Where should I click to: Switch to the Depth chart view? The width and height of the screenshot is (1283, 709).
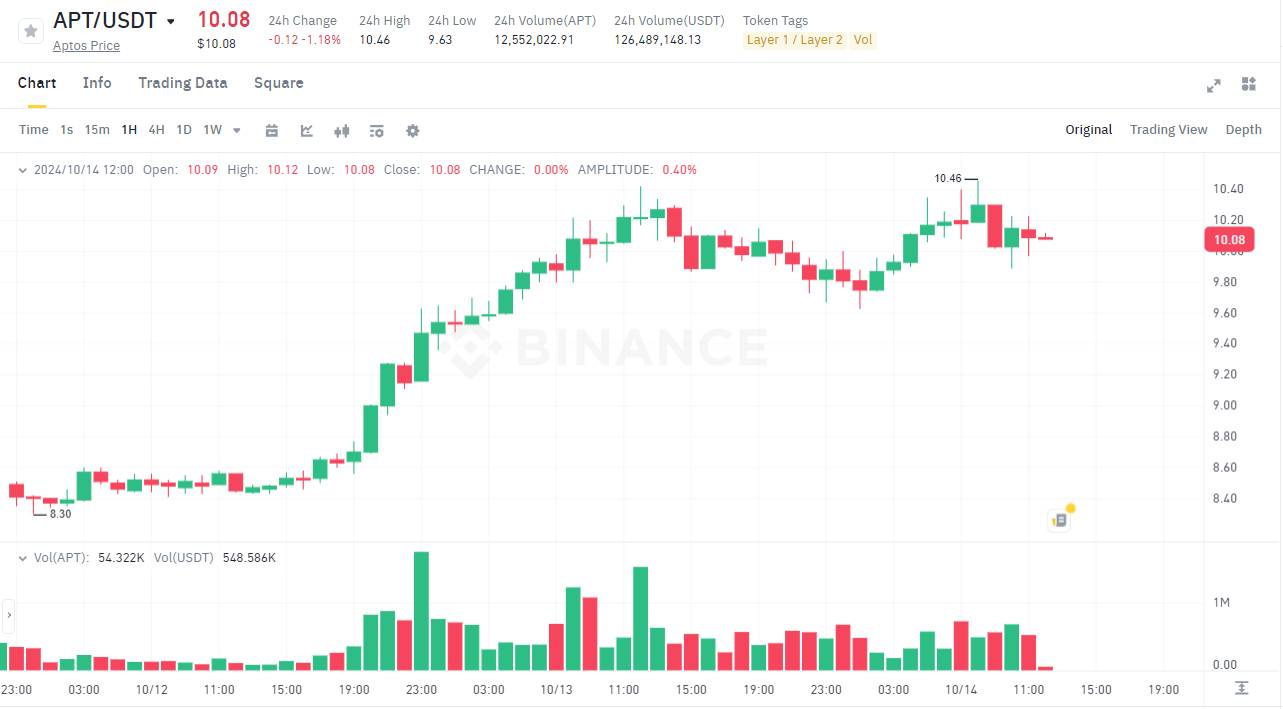coord(1244,130)
